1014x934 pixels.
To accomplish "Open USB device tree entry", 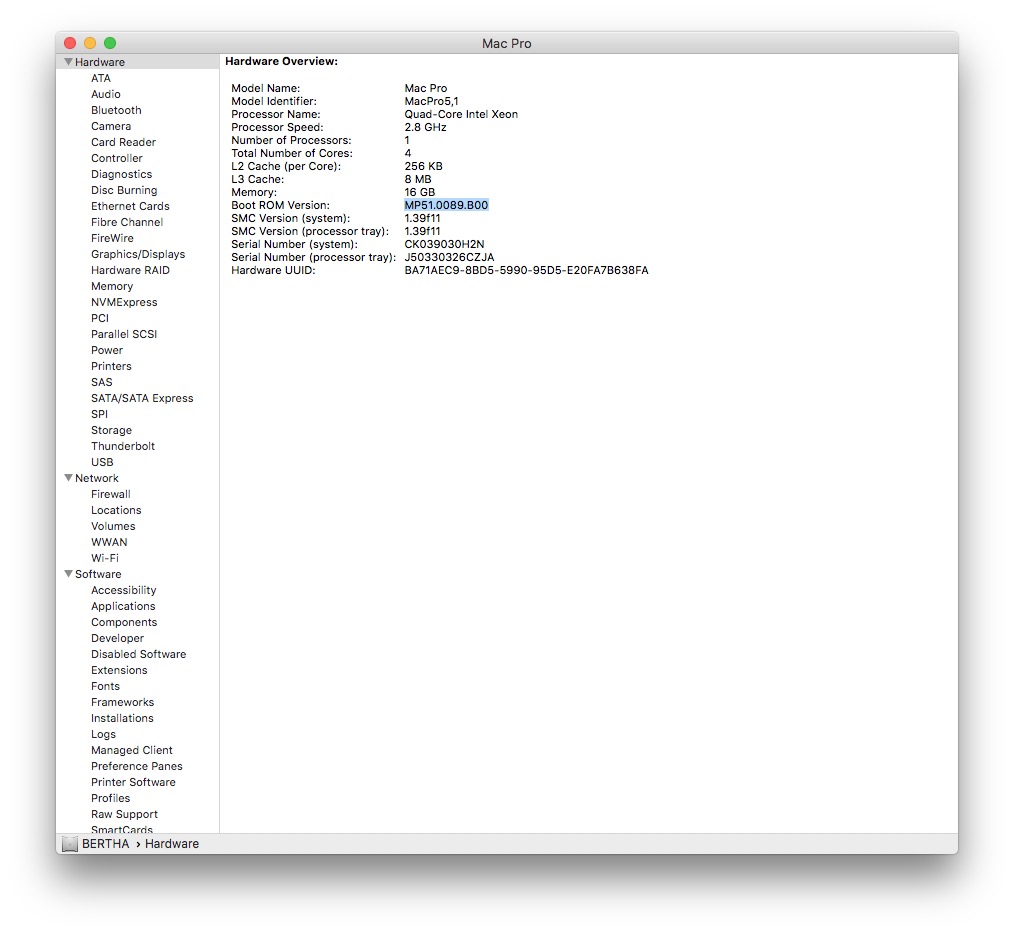I will pyautogui.click(x=102, y=462).
